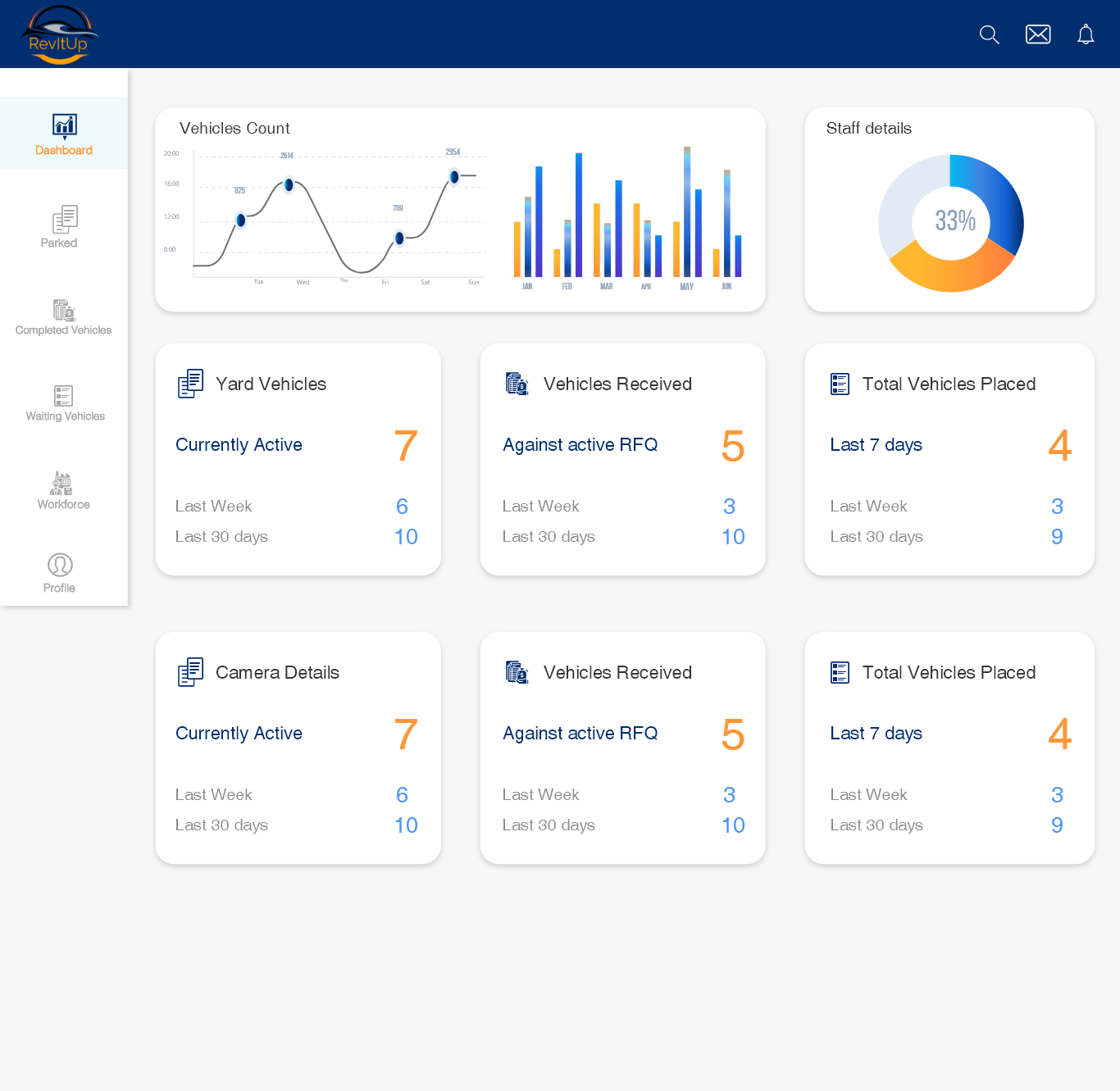Screen dimensions: 1120x1091
Task: Open the Profile page
Action: [60, 573]
